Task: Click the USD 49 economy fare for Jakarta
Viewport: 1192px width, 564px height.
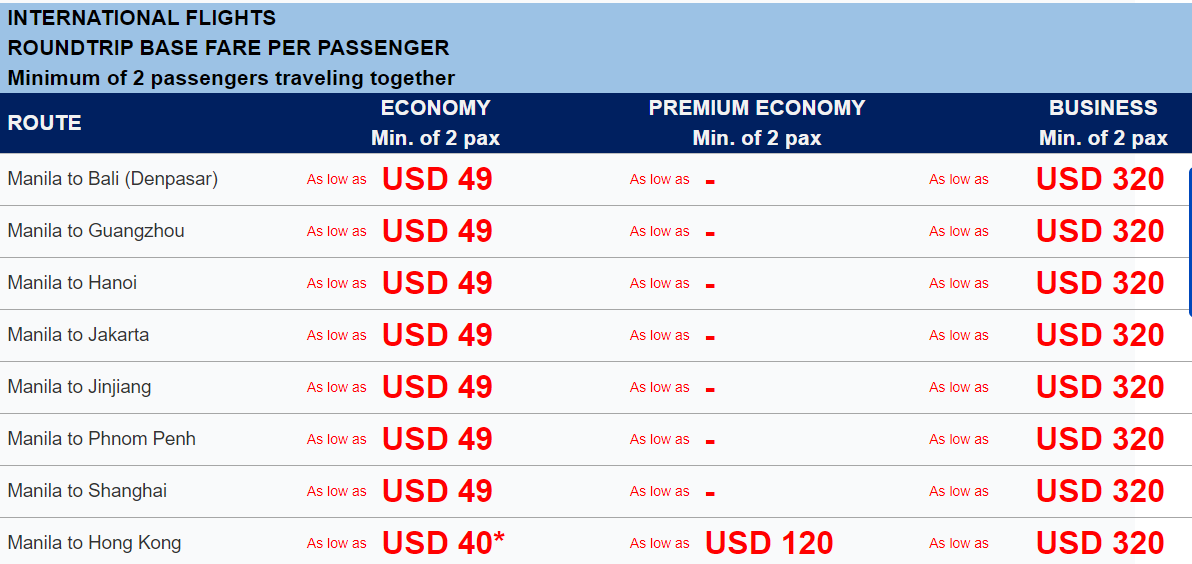Action: pyautogui.click(x=437, y=335)
